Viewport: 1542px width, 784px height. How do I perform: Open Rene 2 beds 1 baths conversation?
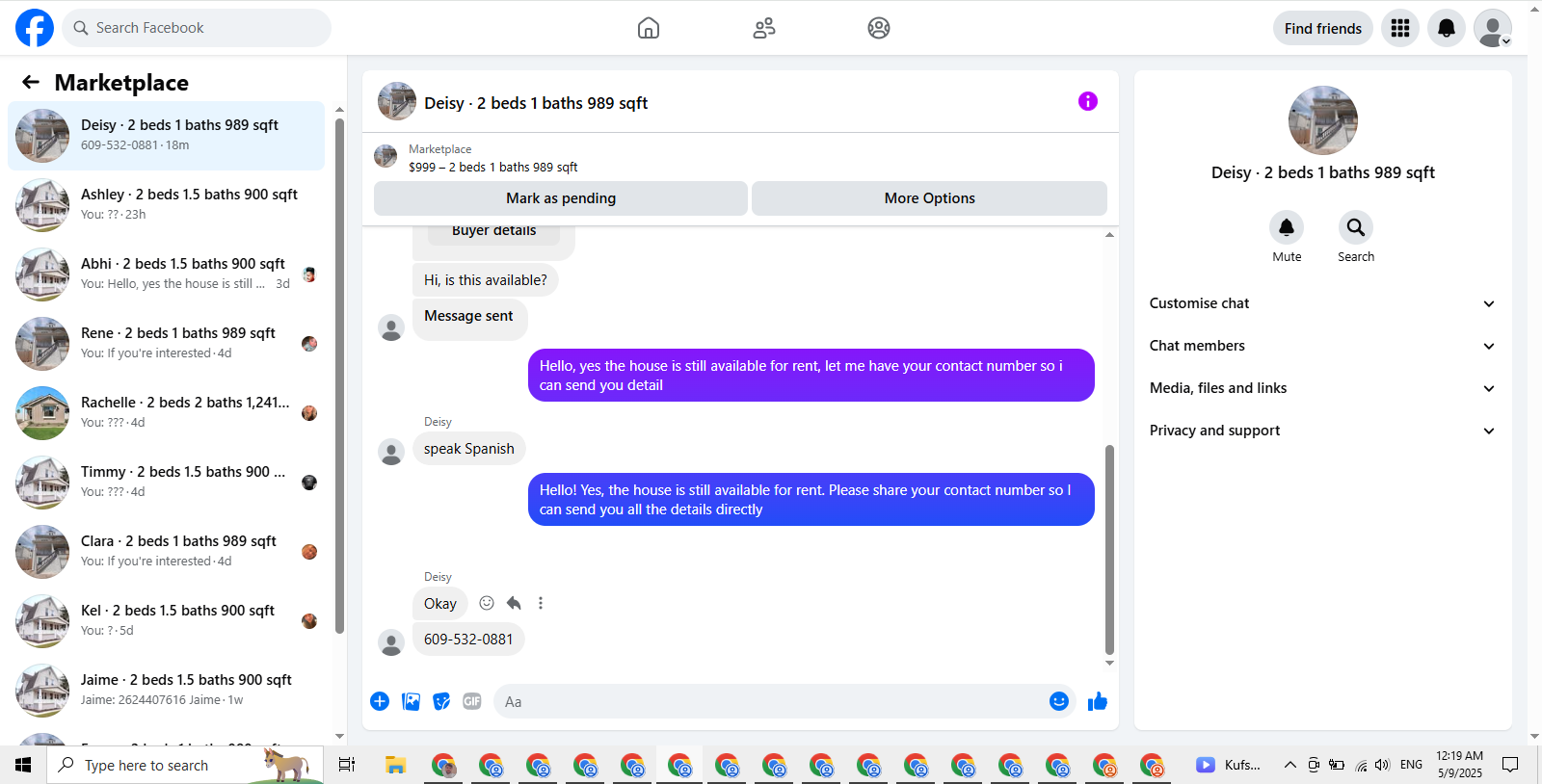click(x=166, y=344)
